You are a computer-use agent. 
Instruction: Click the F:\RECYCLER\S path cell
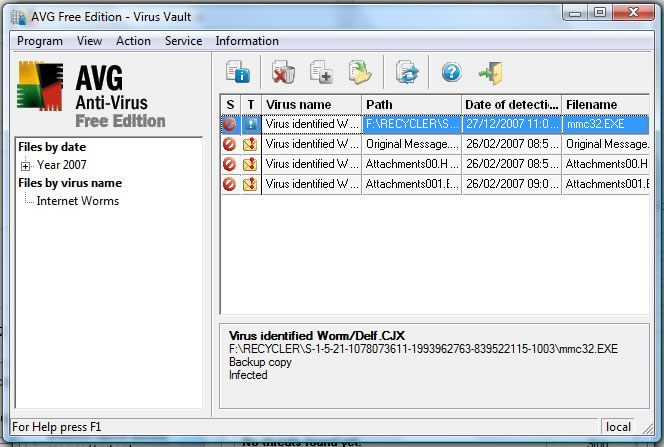[412, 124]
